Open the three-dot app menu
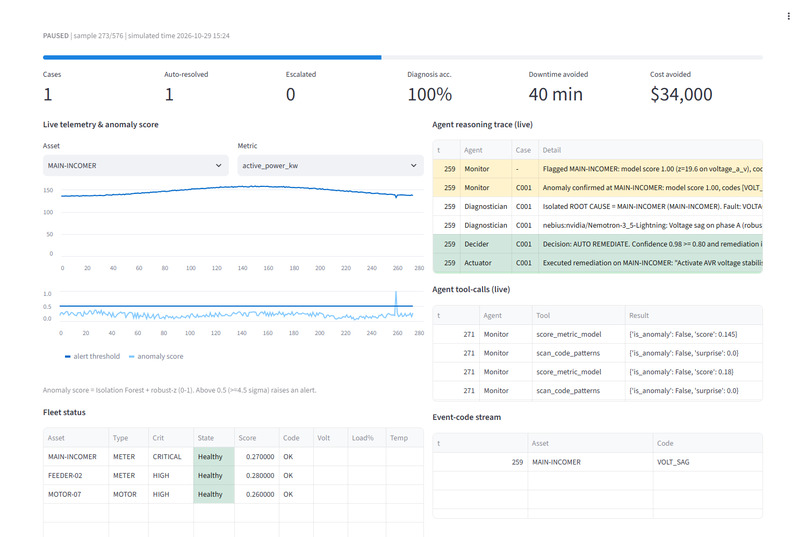Image resolution: width=806 pixels, height=537 pixels. (788, 16)
